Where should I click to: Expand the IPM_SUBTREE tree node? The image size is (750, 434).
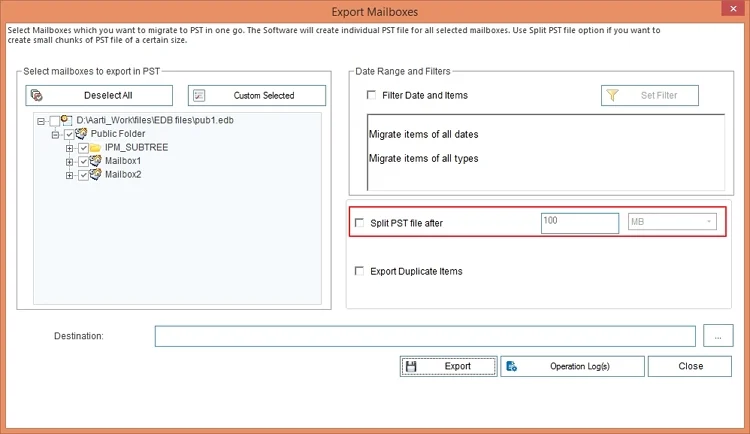pos(70,148)
